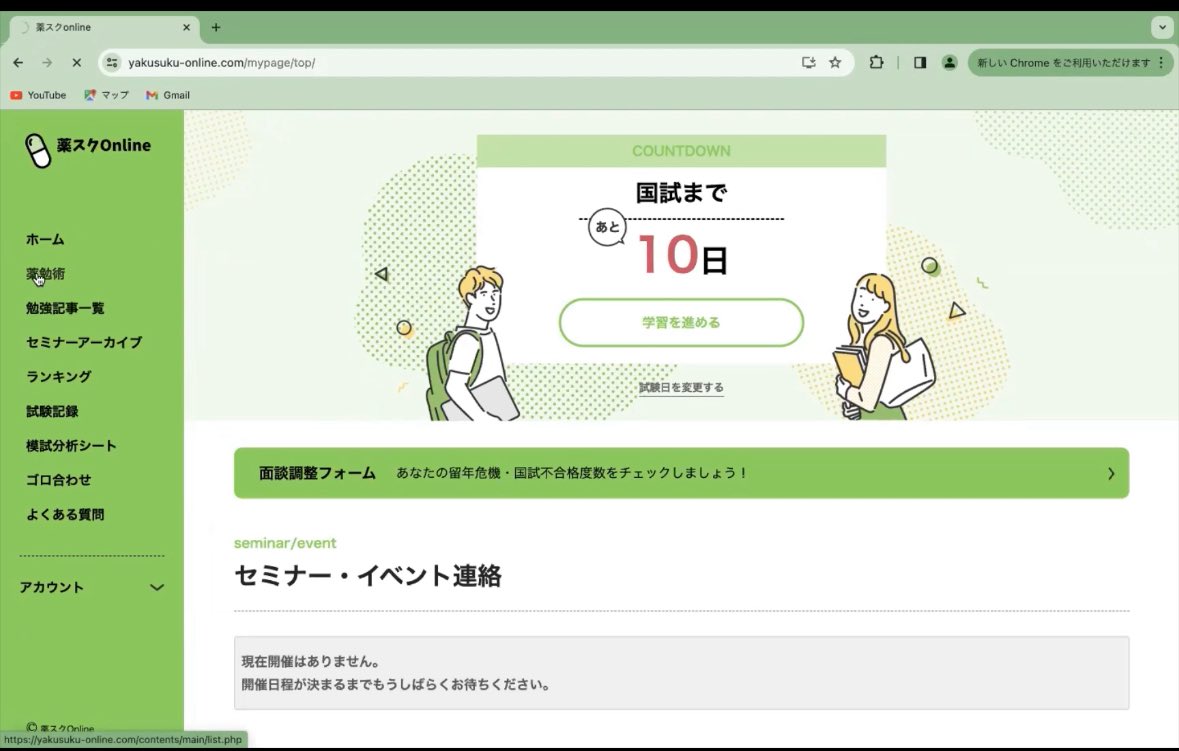Click the arrow on 面談調整フォーム banner
This screenshot has height=751, width=1179.
pos(1111,474)
